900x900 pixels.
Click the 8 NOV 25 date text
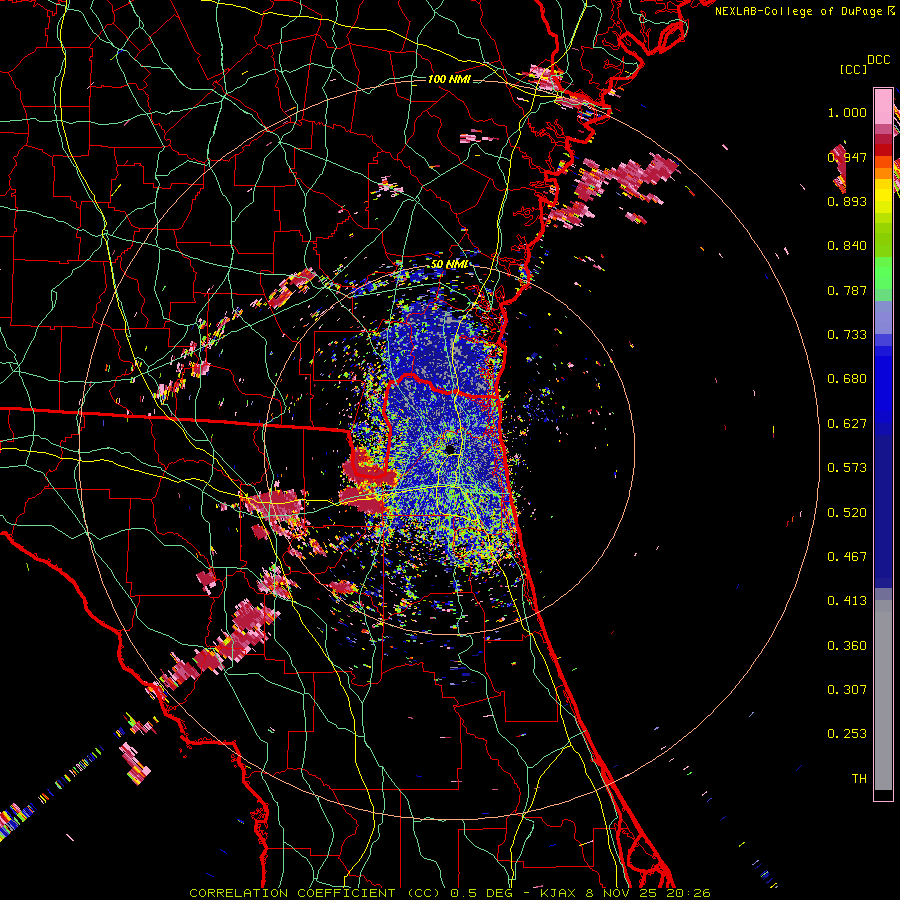pyautogui.click(x=622, y=893)
